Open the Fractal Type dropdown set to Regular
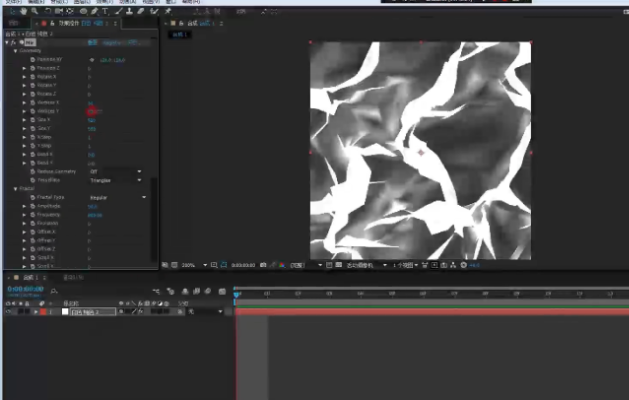The image size is (629, 400). click(x=117, y=197)
